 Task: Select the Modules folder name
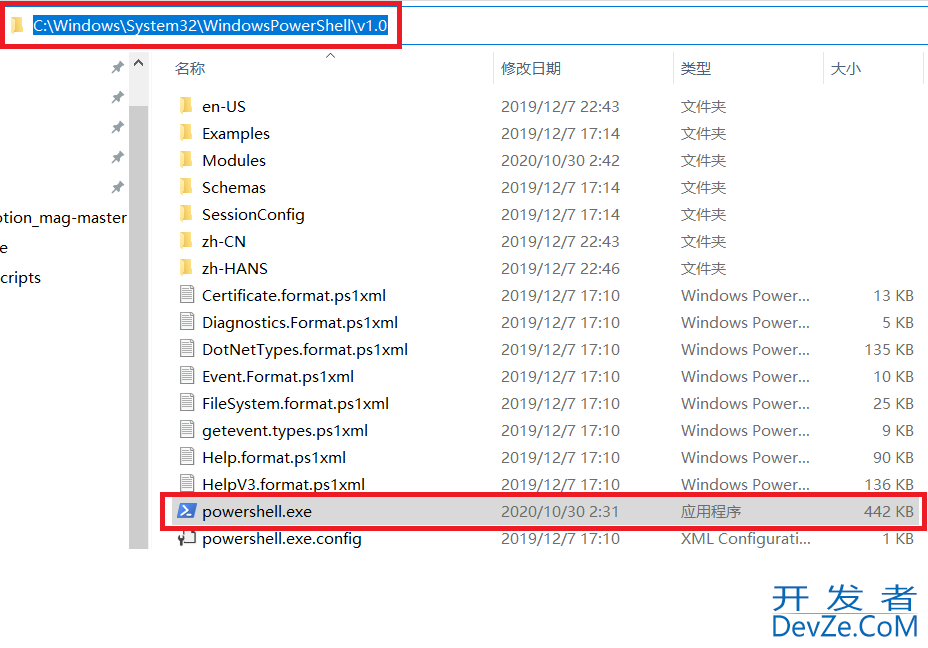(x=234, y=160)
